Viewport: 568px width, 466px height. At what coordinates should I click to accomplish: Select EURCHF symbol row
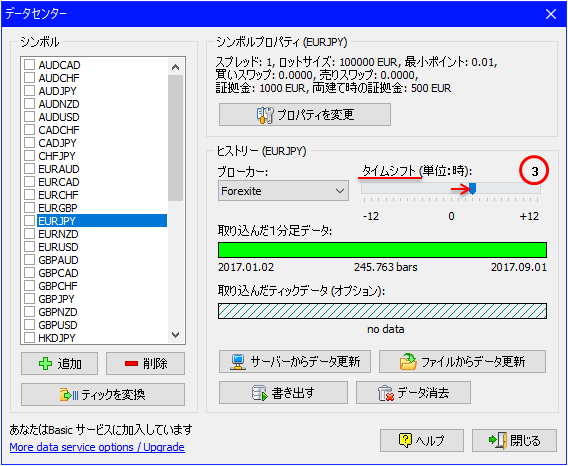click(58, 195)
